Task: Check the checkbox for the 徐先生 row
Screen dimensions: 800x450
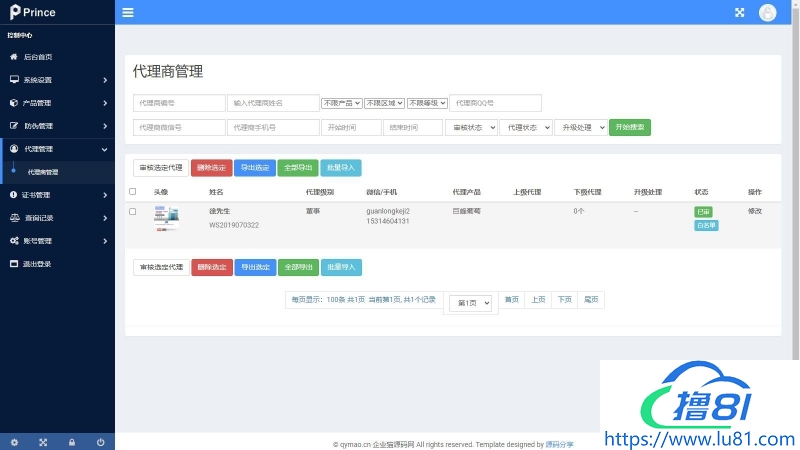Action: pos(133,211)
